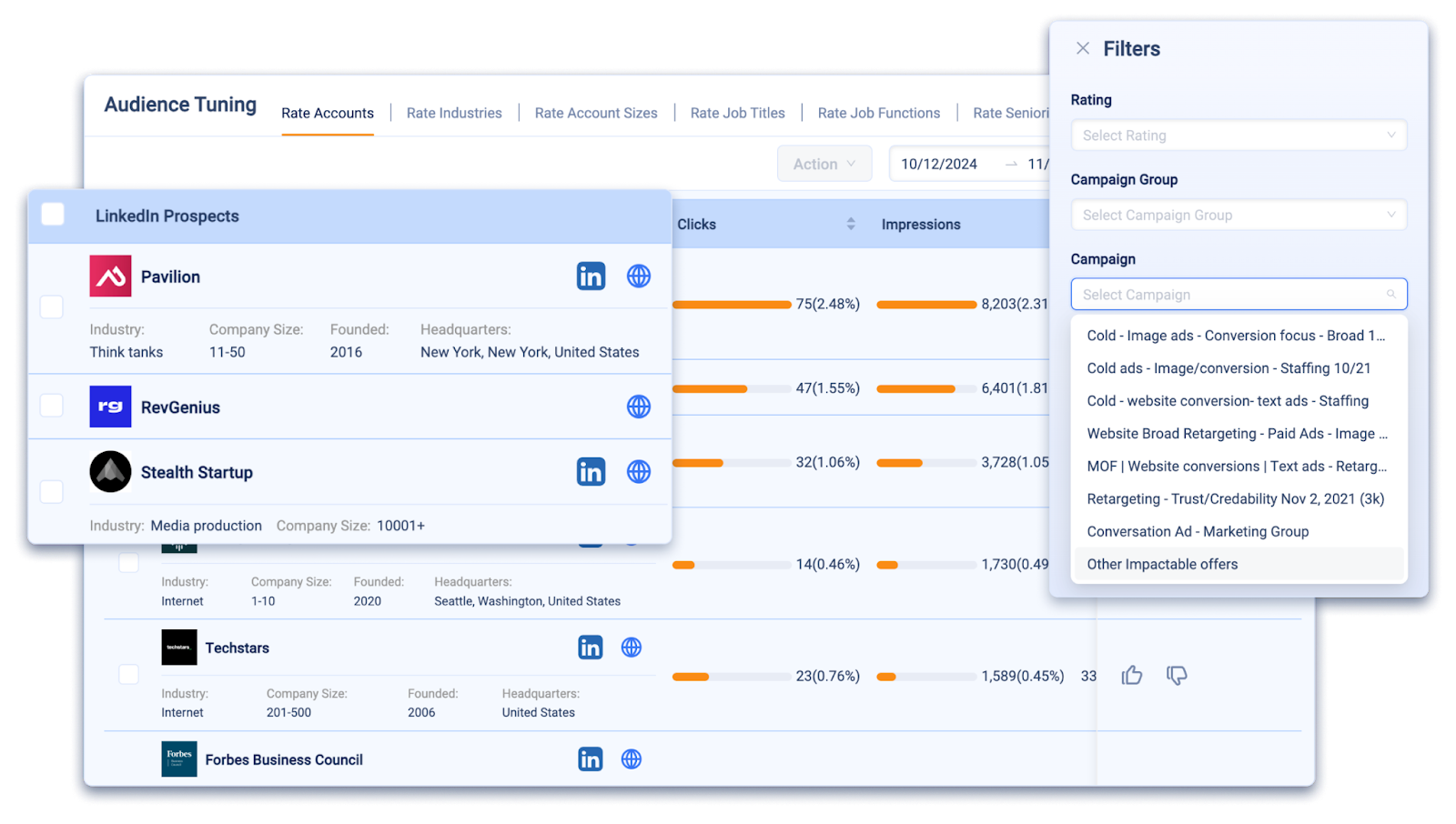1456x824 pixels.
Task: Open Stealth Startup's website globe icon
Action: pyautogui.click(x=639, y=472)
